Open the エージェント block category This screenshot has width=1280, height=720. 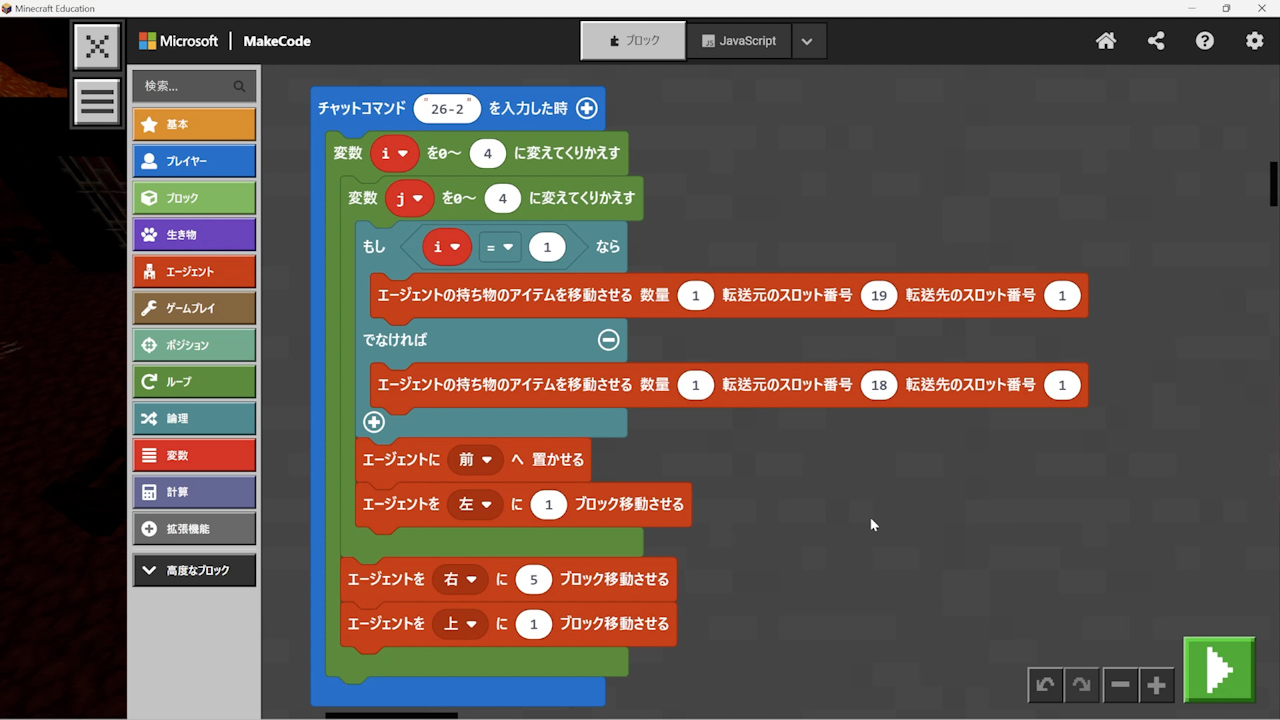tap(194, 272)
